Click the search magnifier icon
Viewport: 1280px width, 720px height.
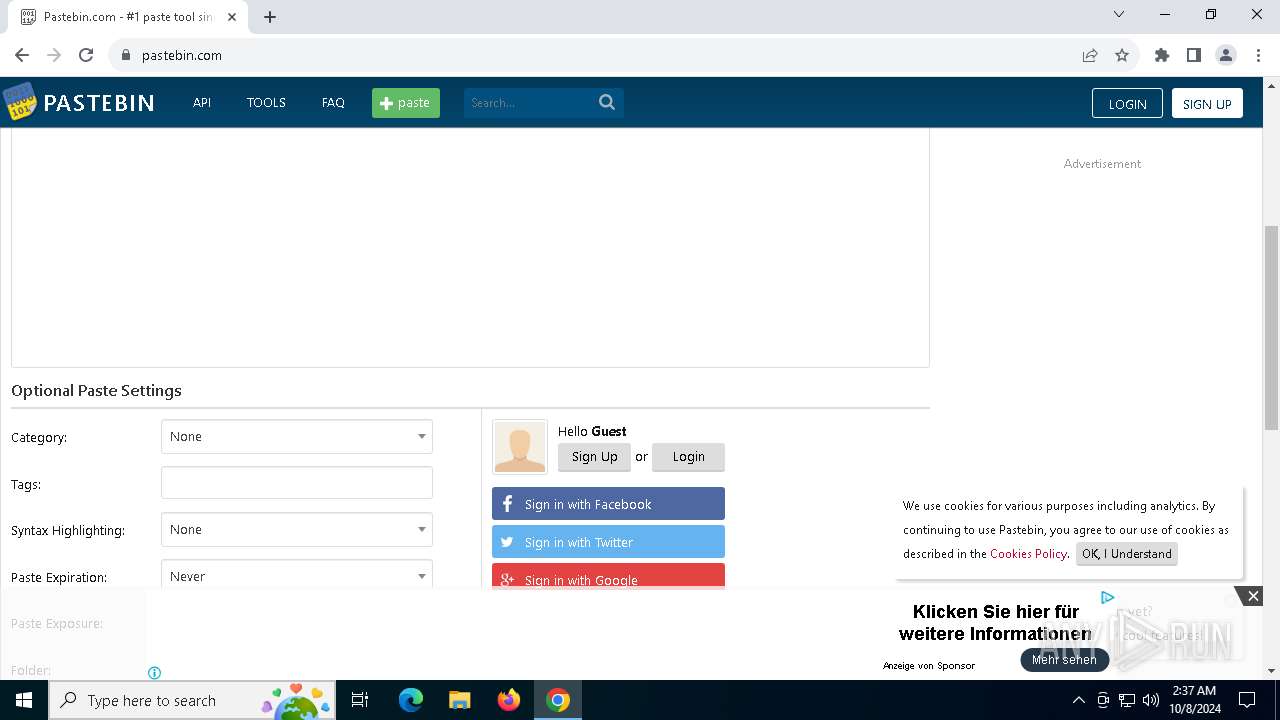(607, 102)
